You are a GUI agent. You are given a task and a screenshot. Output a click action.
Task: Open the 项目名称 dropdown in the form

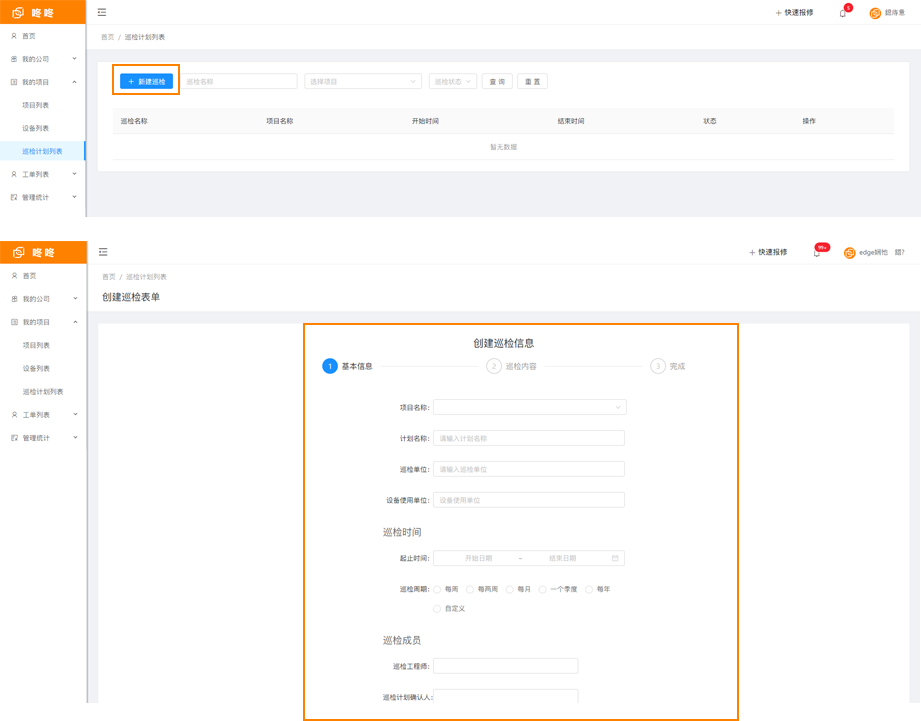click(x=529, y=407)
